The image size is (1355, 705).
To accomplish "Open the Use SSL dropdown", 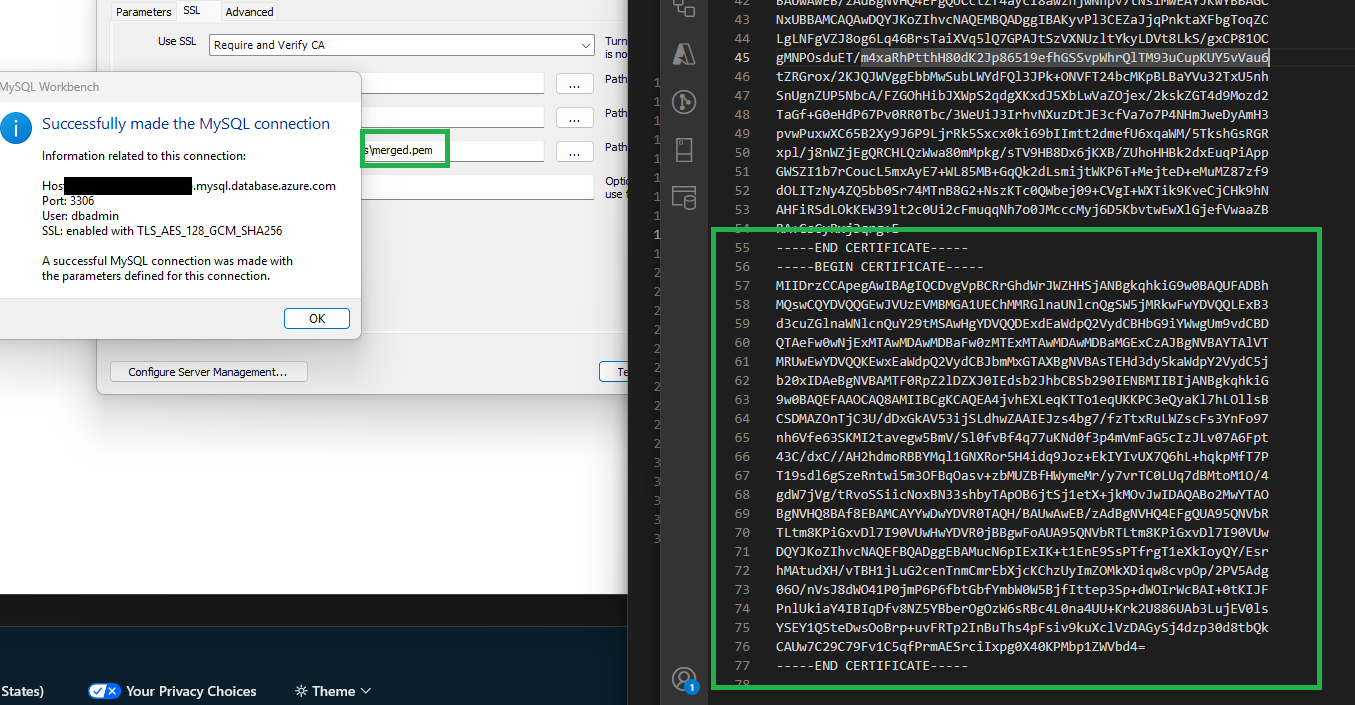I will click(x=402, y=45).
